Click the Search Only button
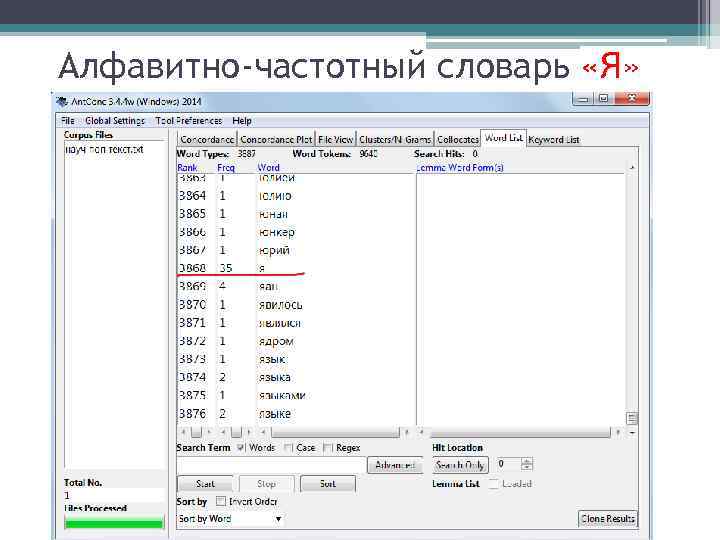The width and height of the screenshot is (720, 540). click(460, 465)
